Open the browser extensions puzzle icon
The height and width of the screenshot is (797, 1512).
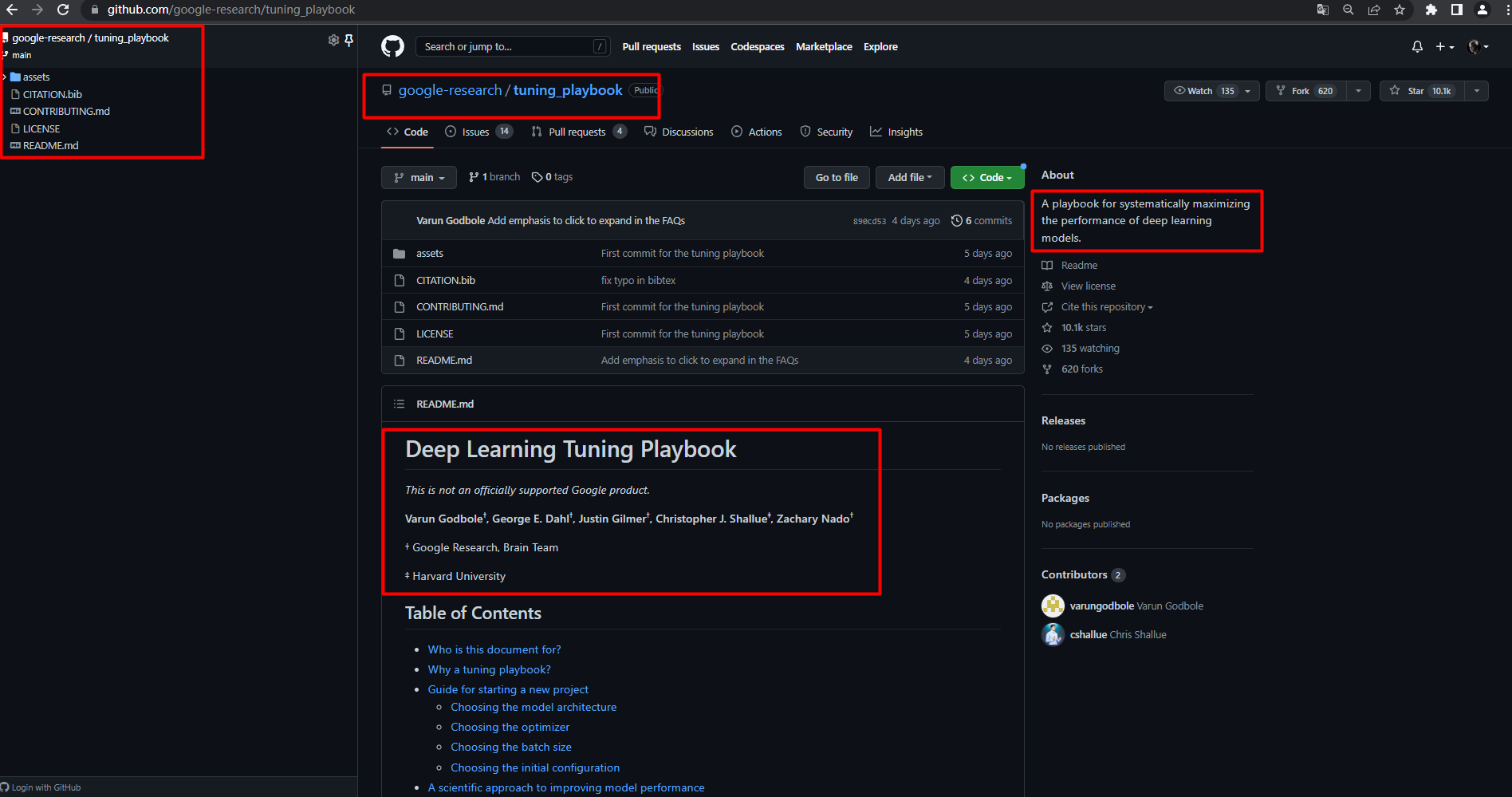click(1431, 10)
